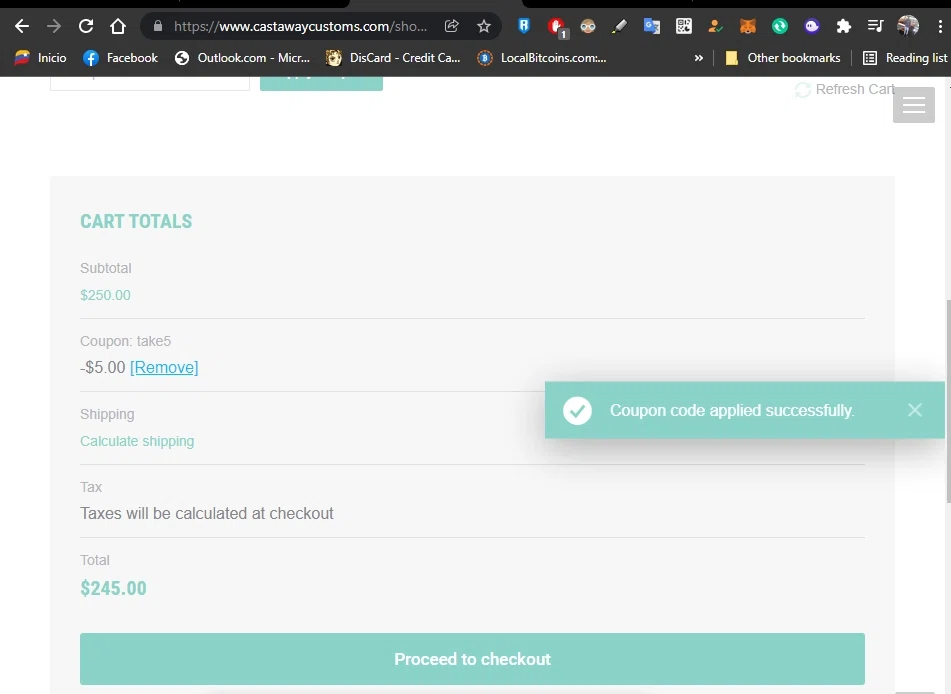
Task: Open the Other bookmarks folder
Action: (783, 58)
